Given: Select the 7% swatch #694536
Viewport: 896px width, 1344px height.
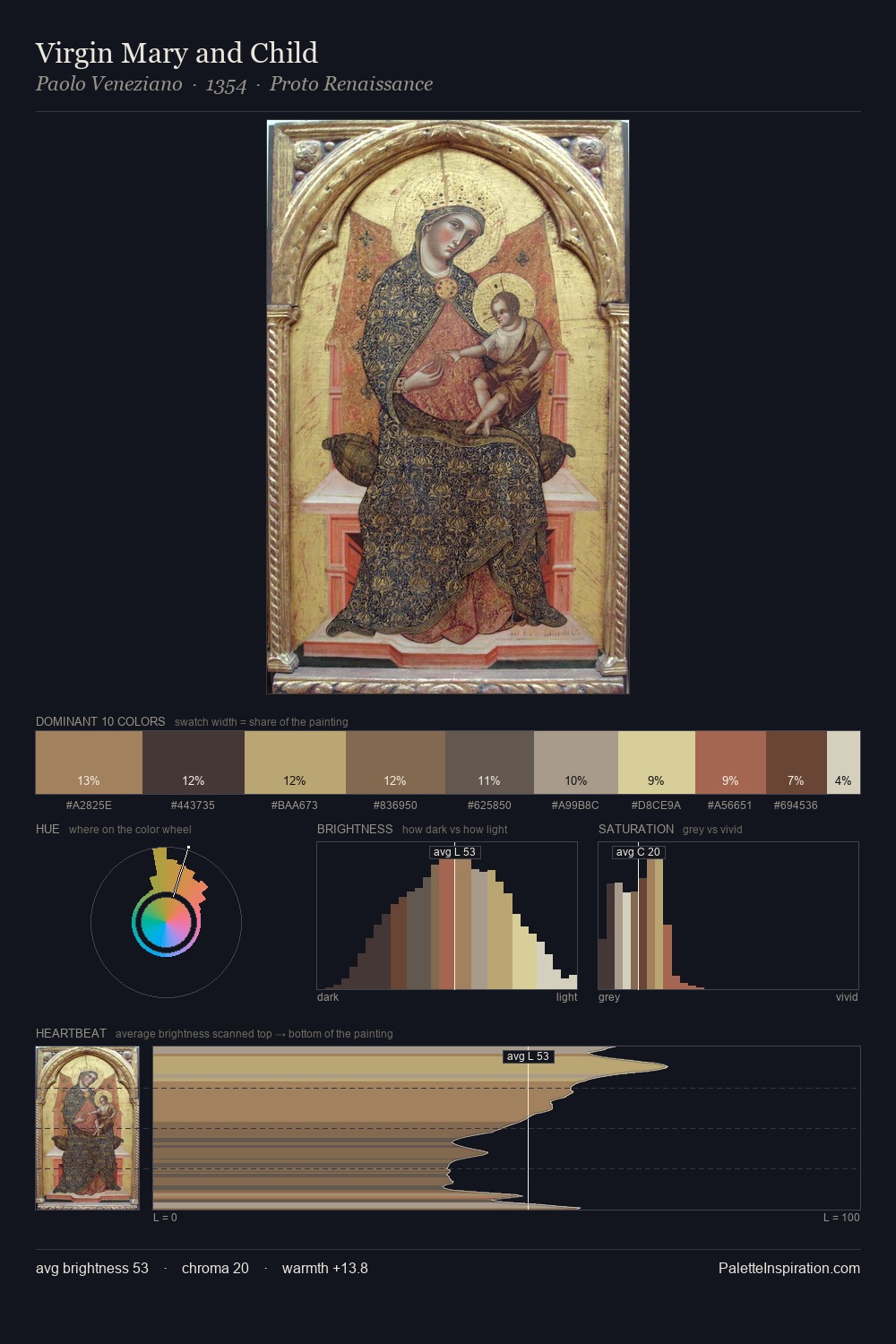Looking at the screenshot, I should (796, 762).
